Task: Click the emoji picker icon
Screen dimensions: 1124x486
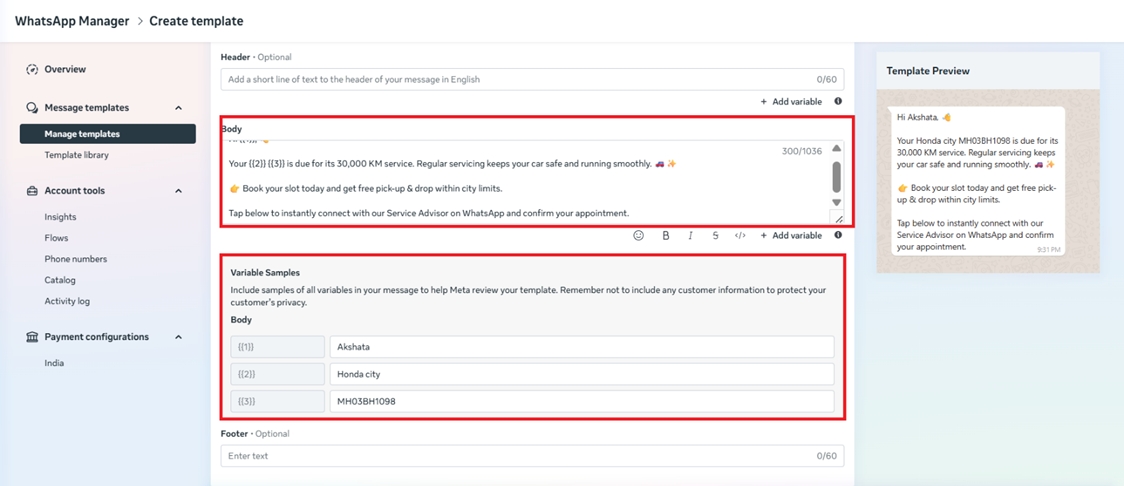Action: point(638,236)
